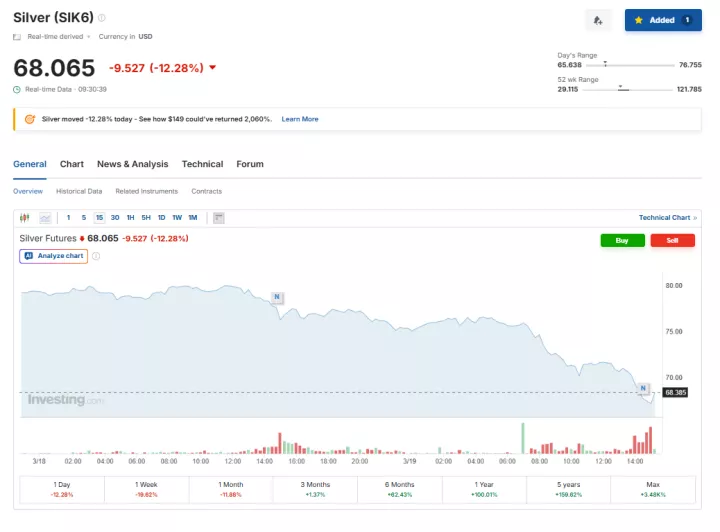
Task: Switch to the area chart type icon
Action: point(45,217)
